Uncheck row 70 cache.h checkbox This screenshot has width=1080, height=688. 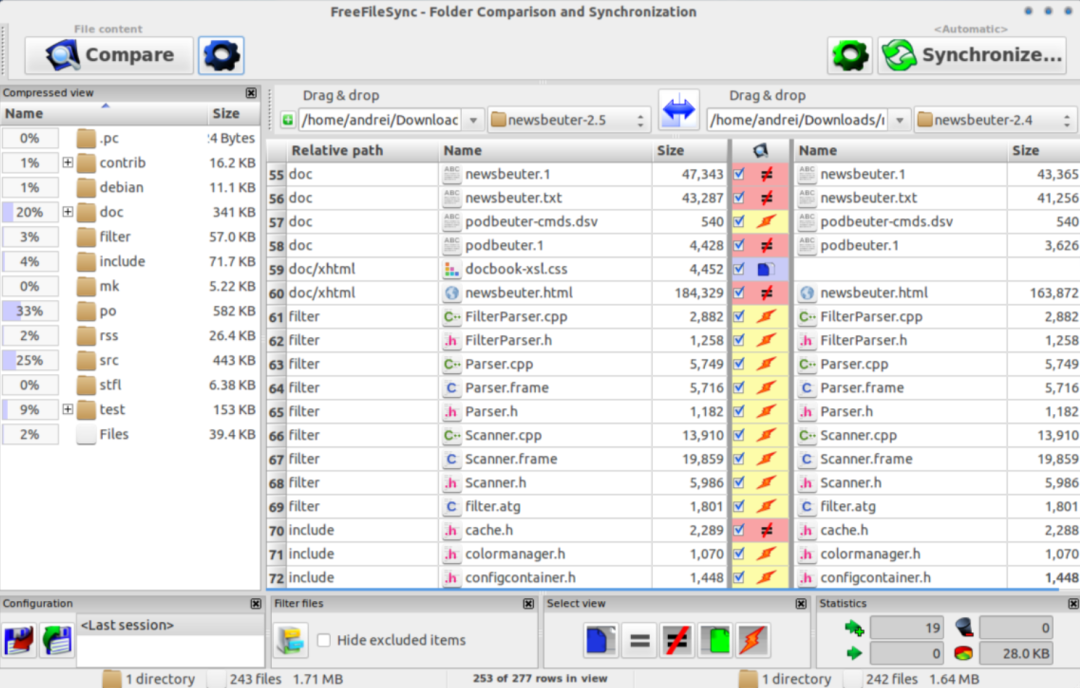[739, 530]
